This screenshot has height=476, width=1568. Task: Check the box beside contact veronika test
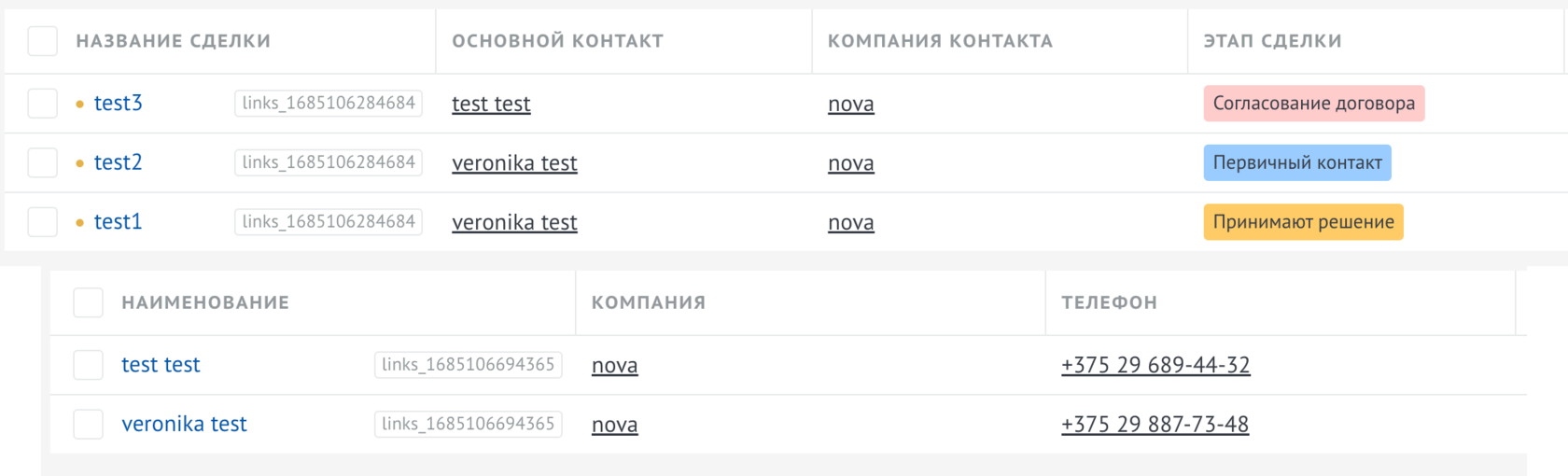pos(89,424)
